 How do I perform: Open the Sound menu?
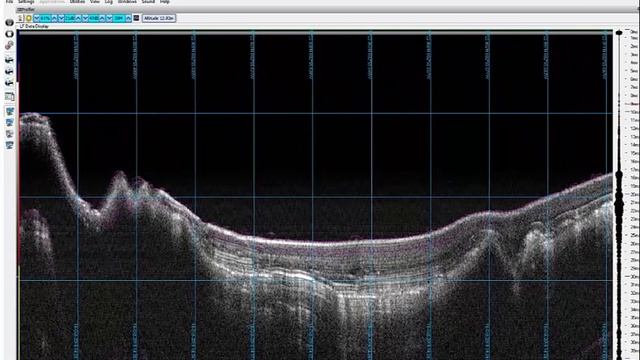(148, 2)
